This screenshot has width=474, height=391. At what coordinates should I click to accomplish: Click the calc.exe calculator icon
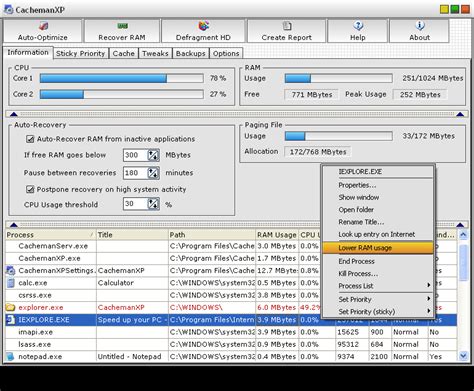click(x=10, y=283)
